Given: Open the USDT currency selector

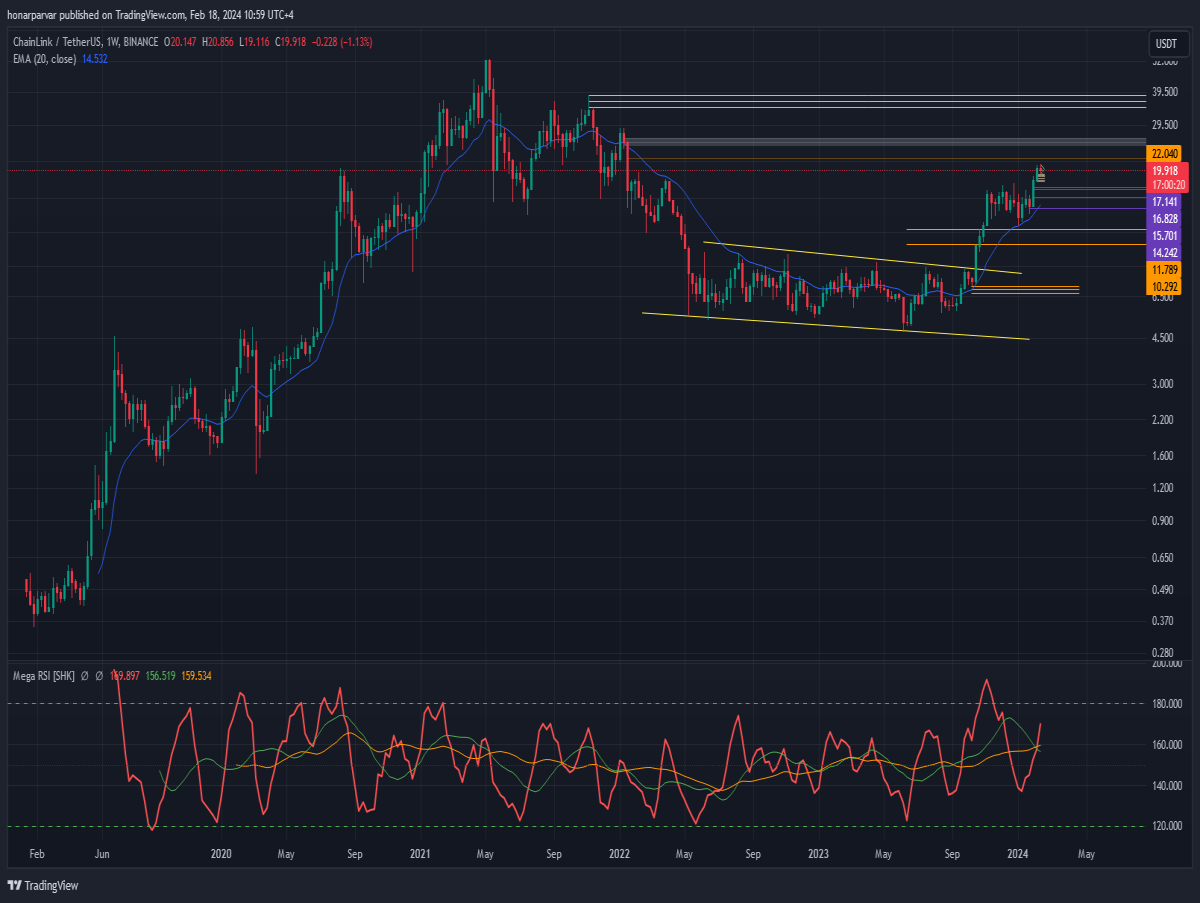Looking at the screenshot, I should pos(1166,44).
